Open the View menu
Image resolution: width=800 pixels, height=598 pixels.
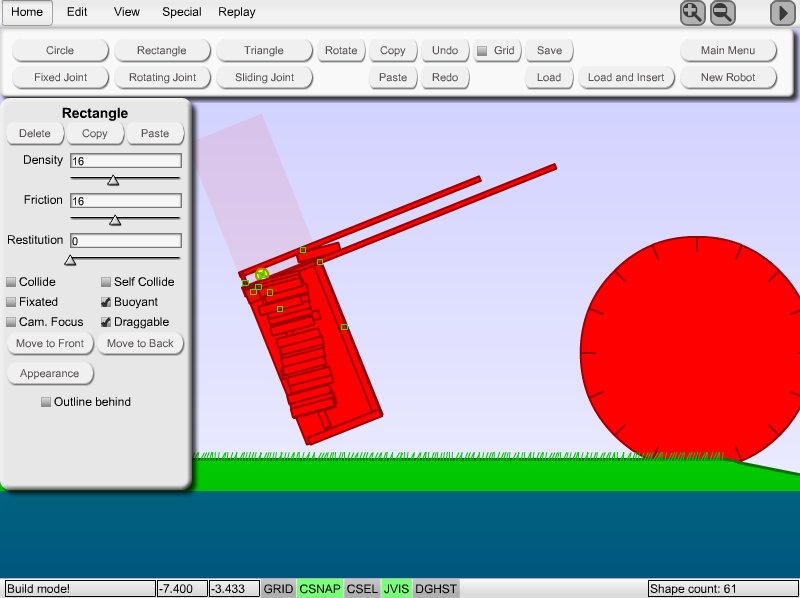point(127,12)
